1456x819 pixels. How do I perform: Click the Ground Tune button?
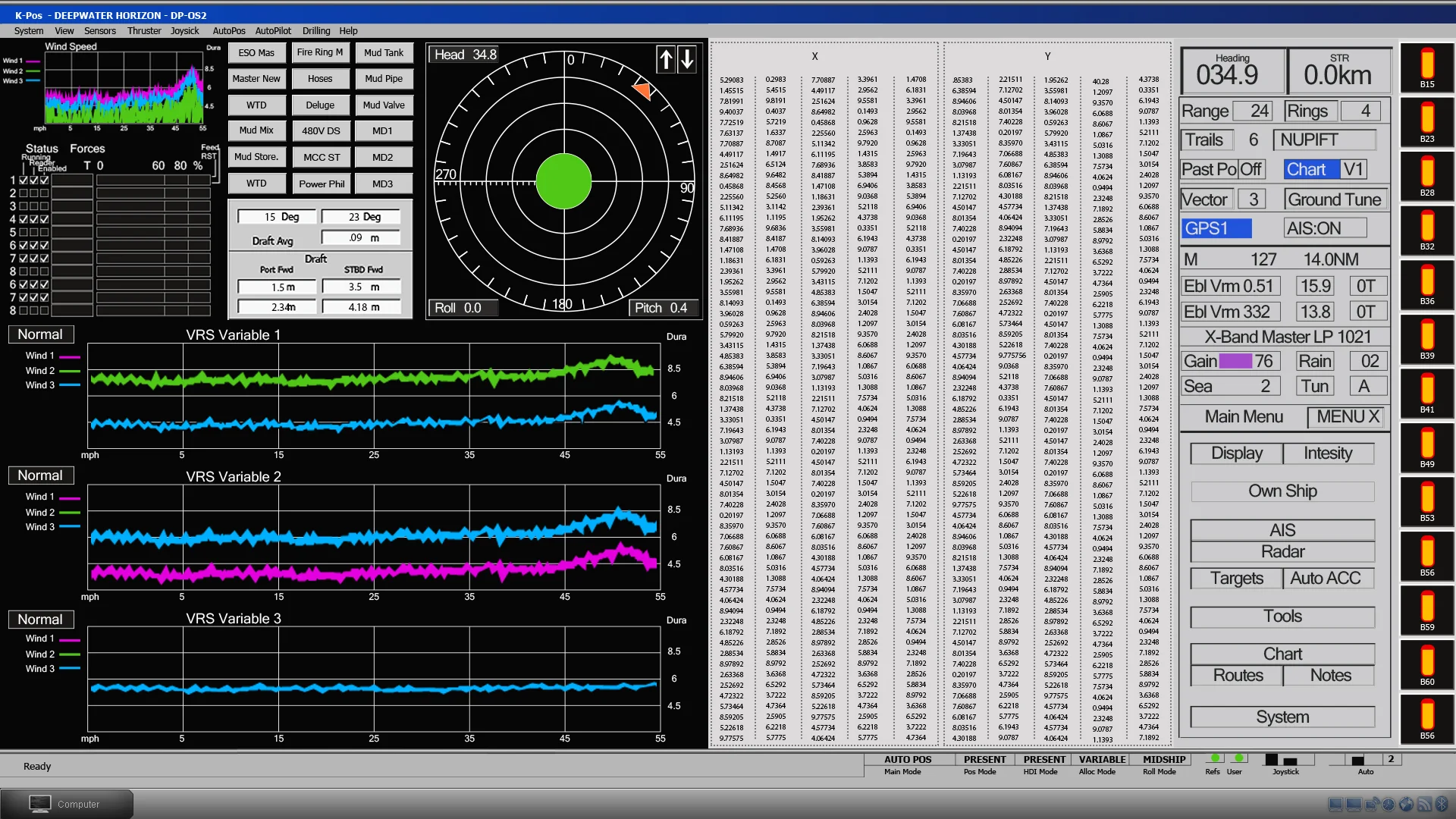1335,199
